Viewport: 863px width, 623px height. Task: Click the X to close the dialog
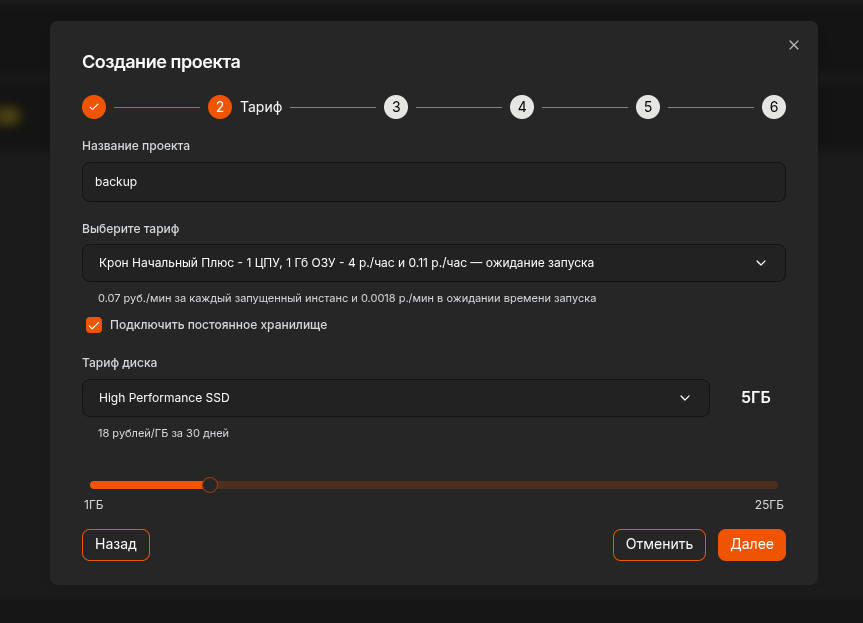pyautogui.click(x=793, y=45)
